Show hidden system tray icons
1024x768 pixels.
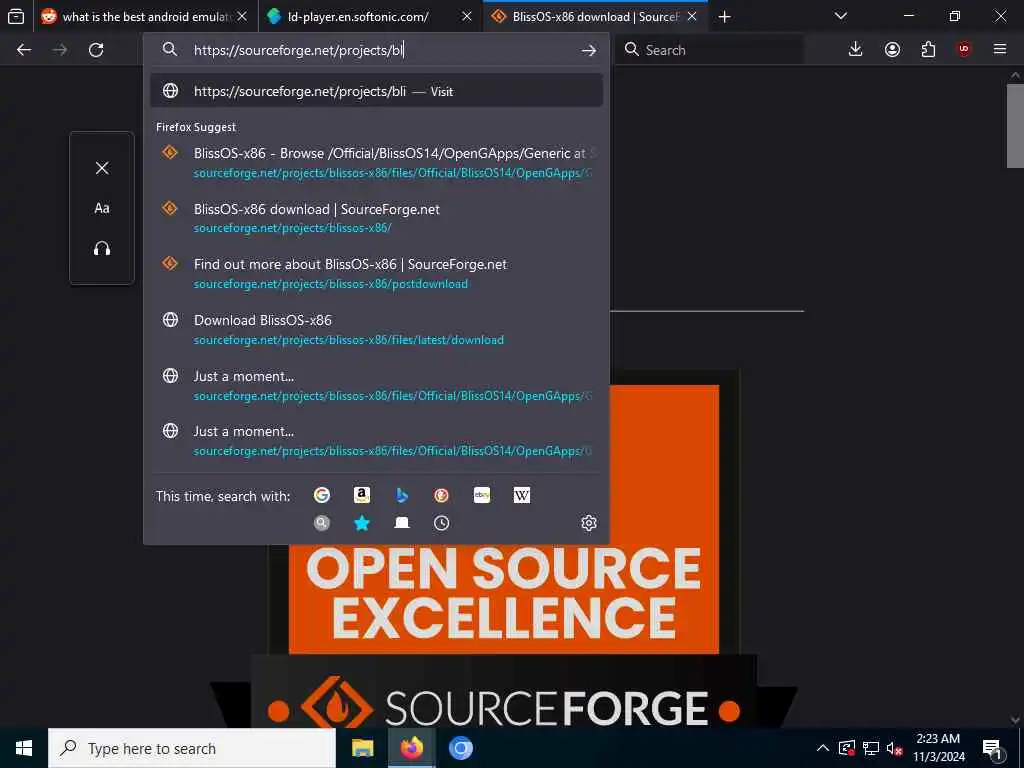pyautogui.click(x=823, y=748)
